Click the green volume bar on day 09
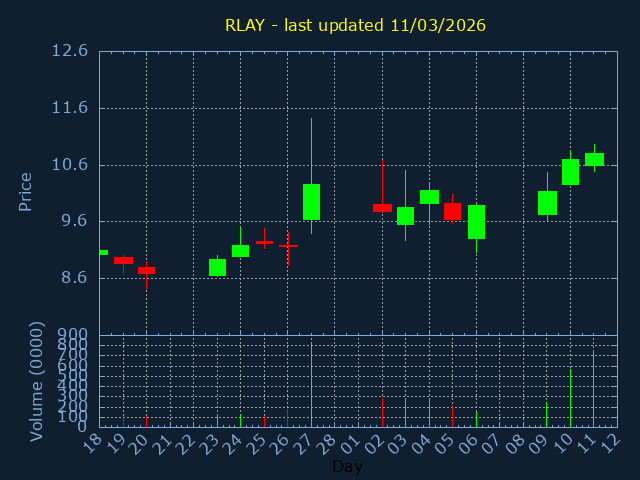640x480 pixels. click(x=547, y=414)
